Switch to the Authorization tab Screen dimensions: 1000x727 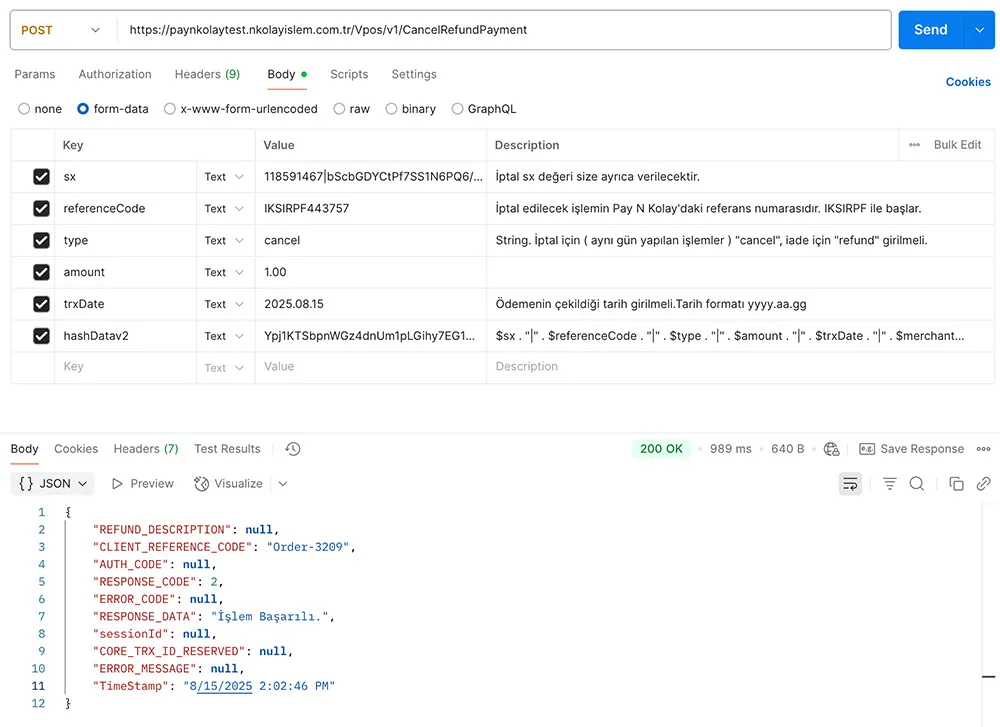[115, 74]
